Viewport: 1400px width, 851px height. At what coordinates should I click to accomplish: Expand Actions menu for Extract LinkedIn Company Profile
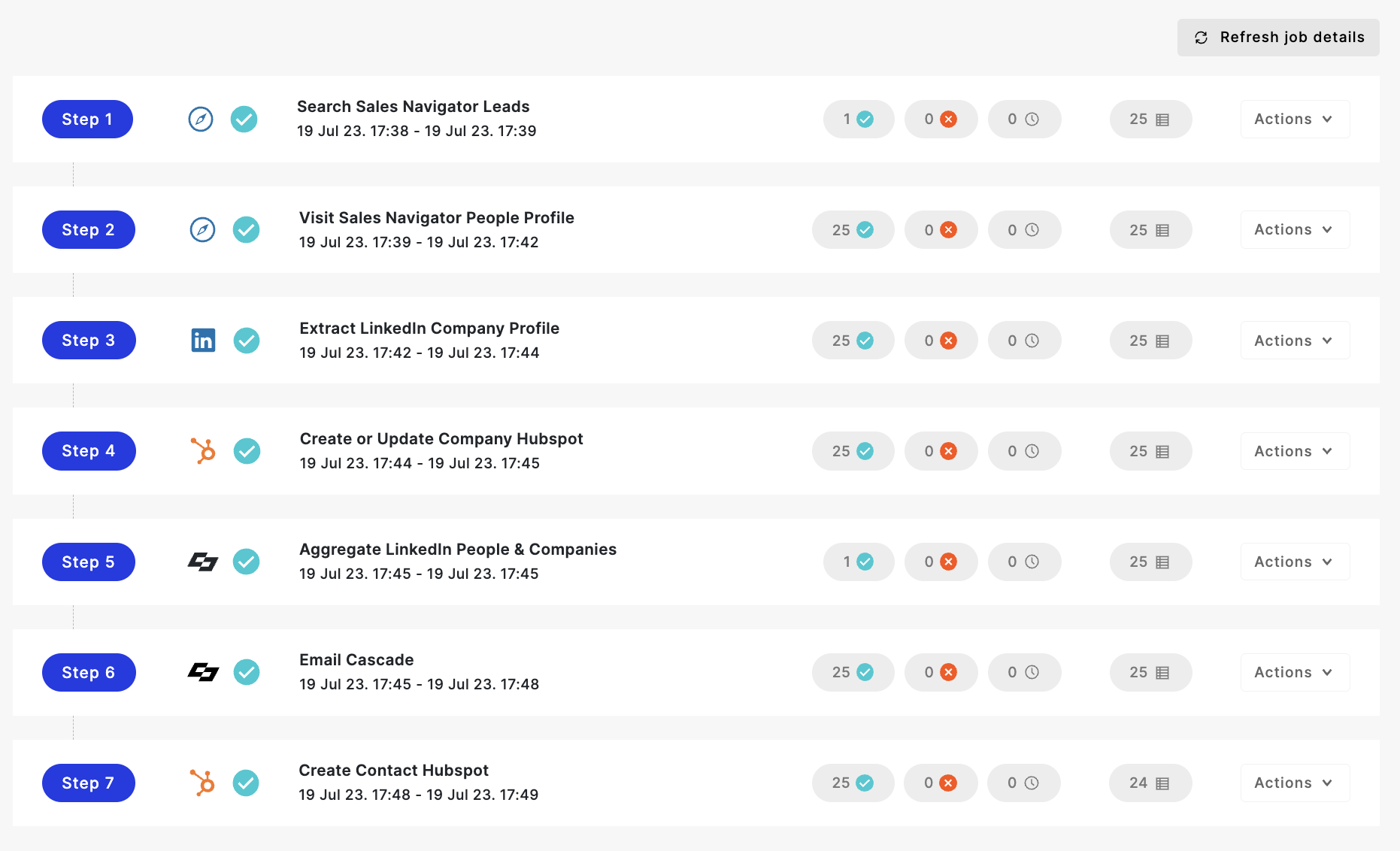click(x=1295, y=341)
